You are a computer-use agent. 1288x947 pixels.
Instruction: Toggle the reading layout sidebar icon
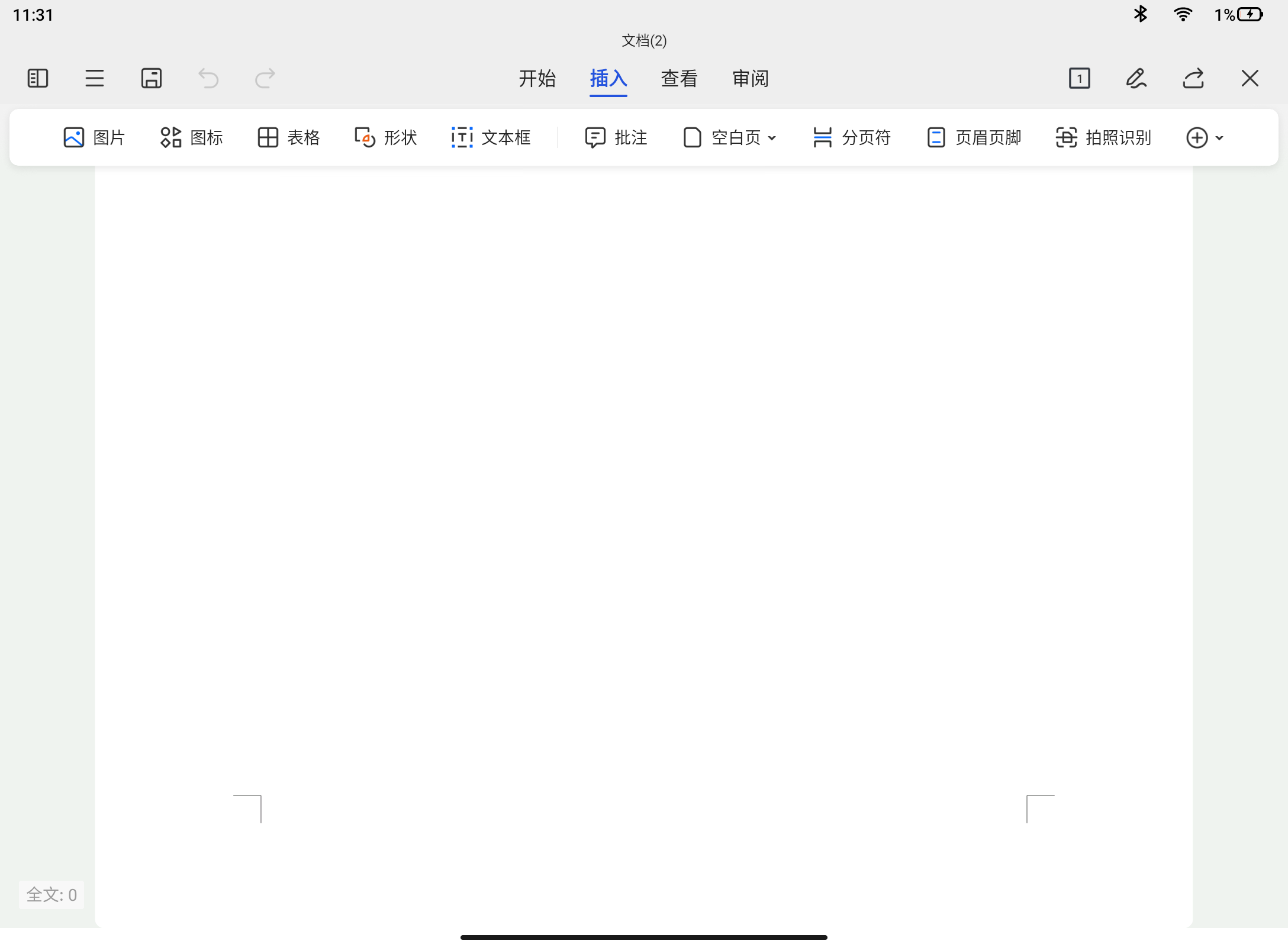click(x=38, y=78)
